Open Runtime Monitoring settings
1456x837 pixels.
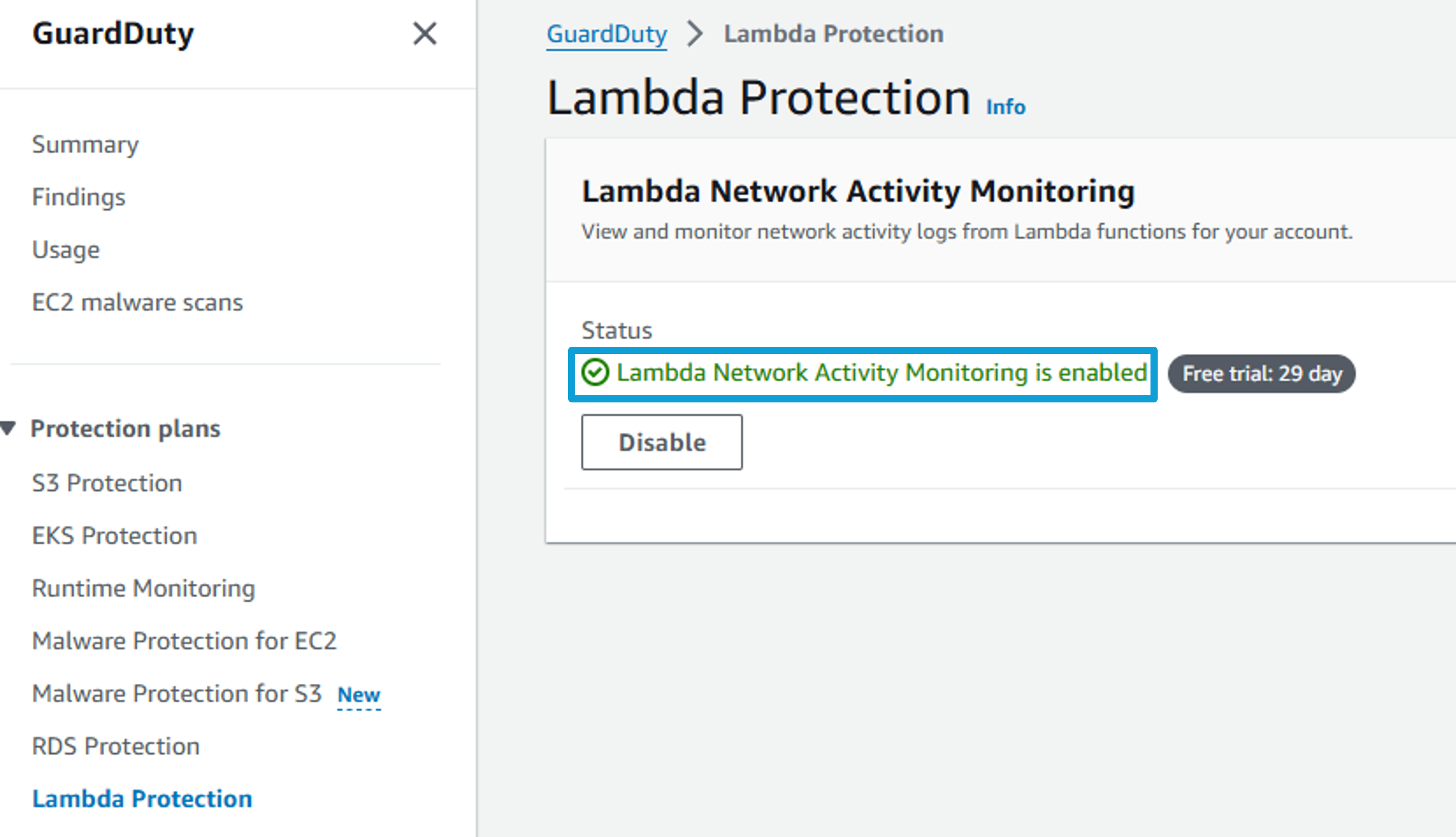[144, 589]
